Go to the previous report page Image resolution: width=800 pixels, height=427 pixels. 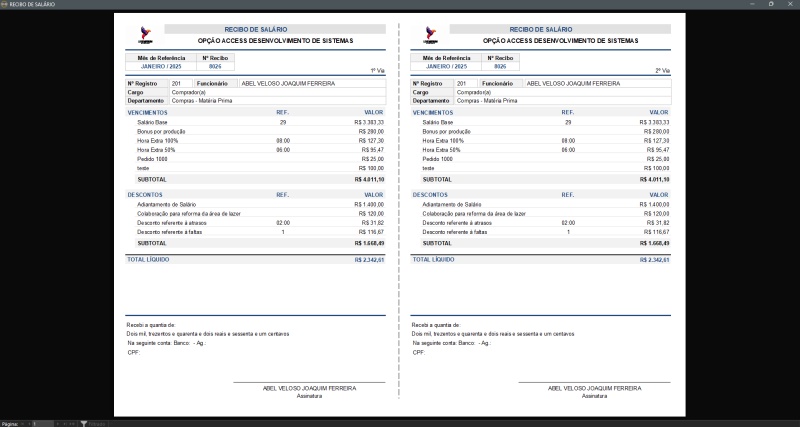(x=27, y=423)
